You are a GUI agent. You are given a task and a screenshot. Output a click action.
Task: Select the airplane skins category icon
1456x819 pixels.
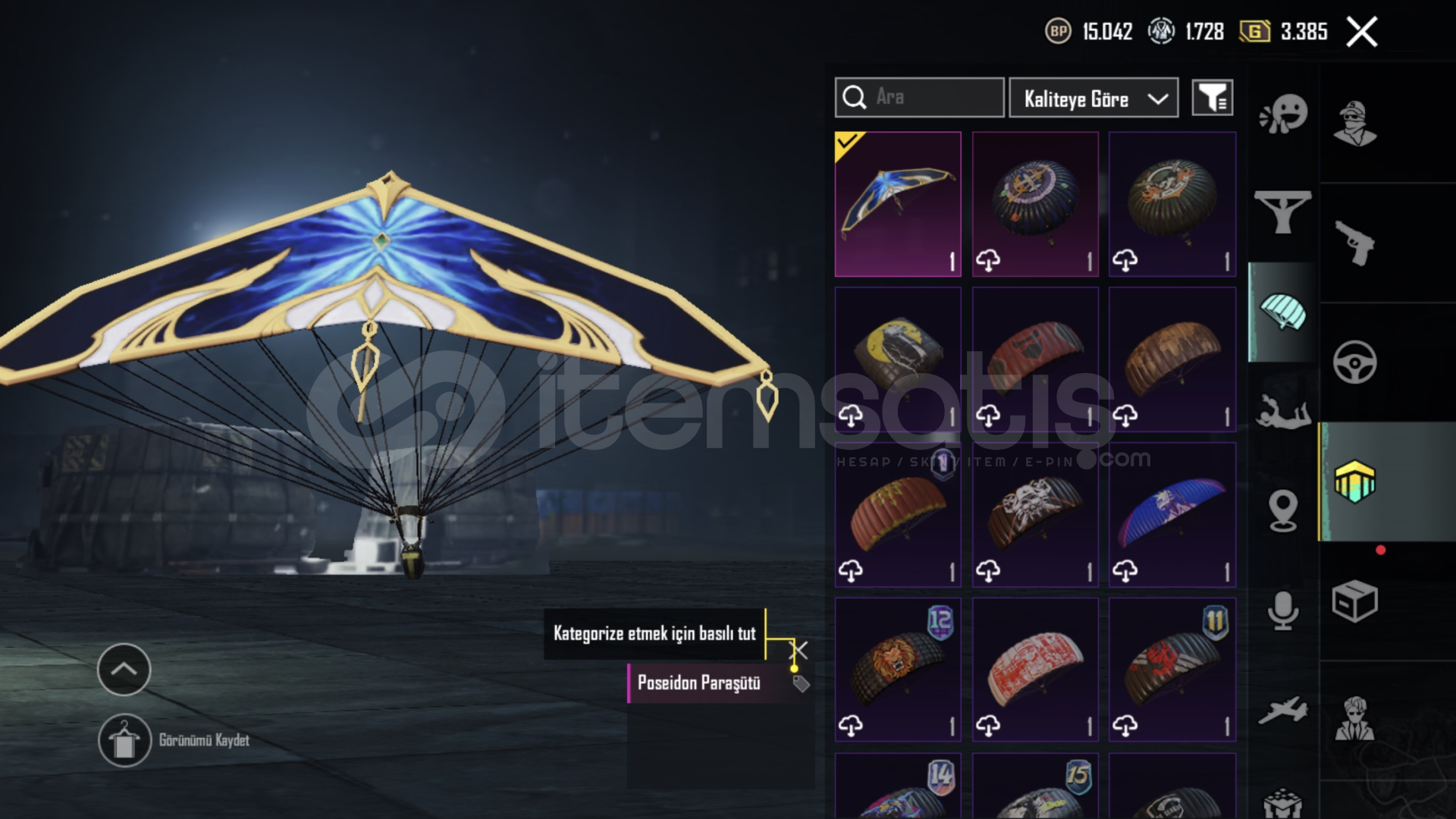[1283, 711]
